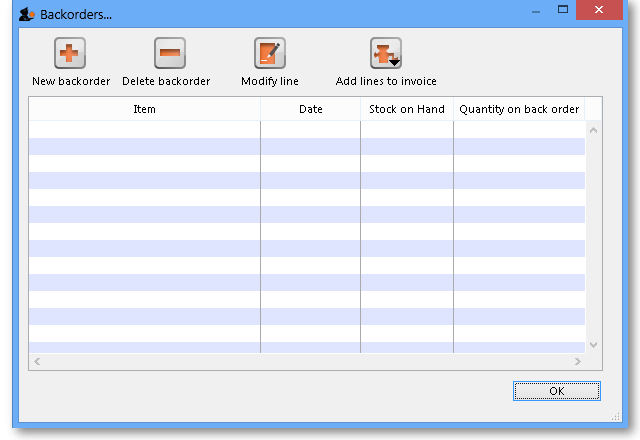Click the New backorder plus icon
This screenshot has height=440, width=640.
[70, 54]
